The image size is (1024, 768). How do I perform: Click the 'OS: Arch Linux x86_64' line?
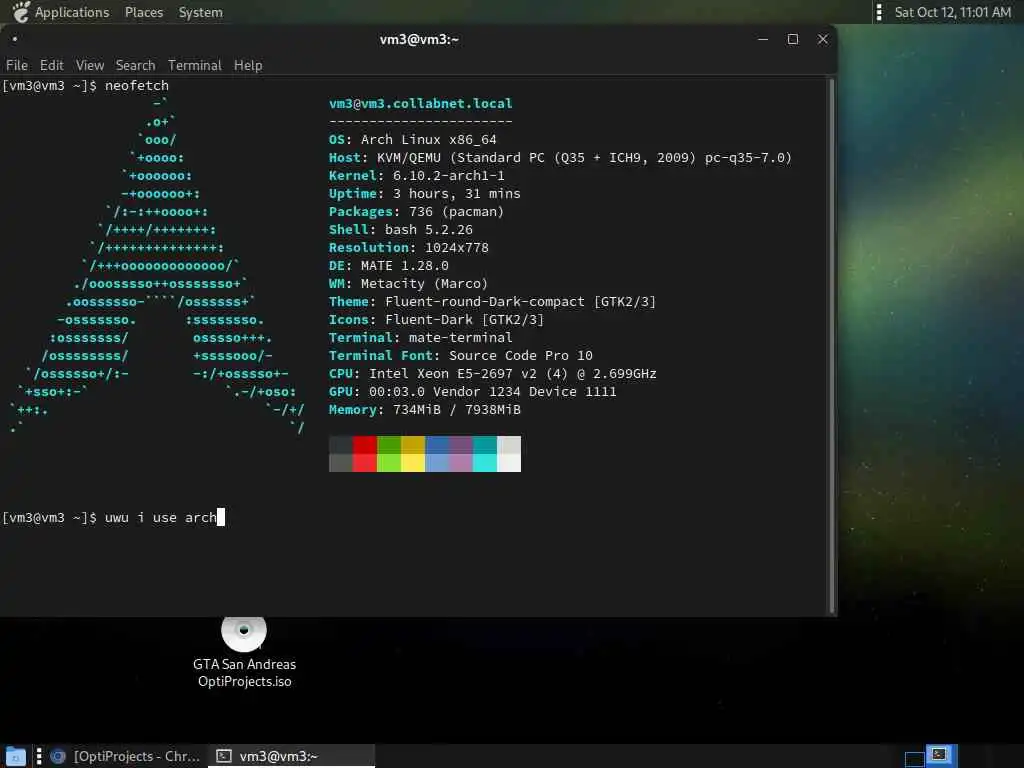coord(413,139)
